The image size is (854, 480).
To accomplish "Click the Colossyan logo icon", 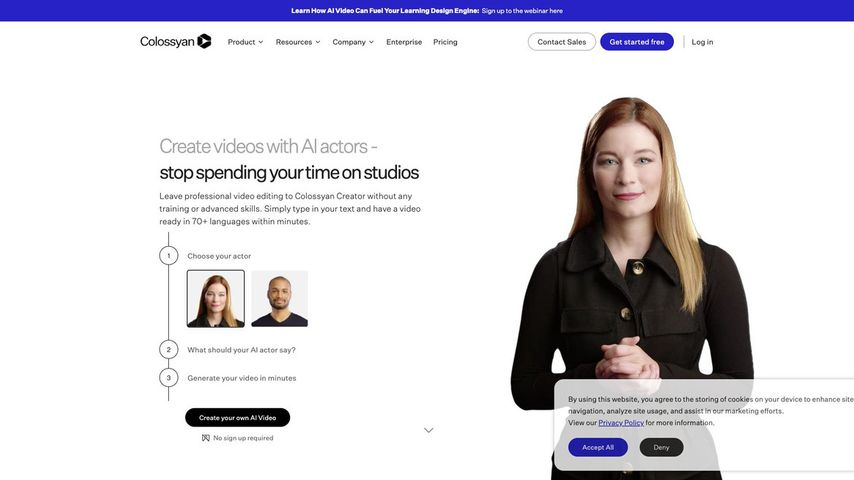I will pyautogui.click(x=204, y=41).
